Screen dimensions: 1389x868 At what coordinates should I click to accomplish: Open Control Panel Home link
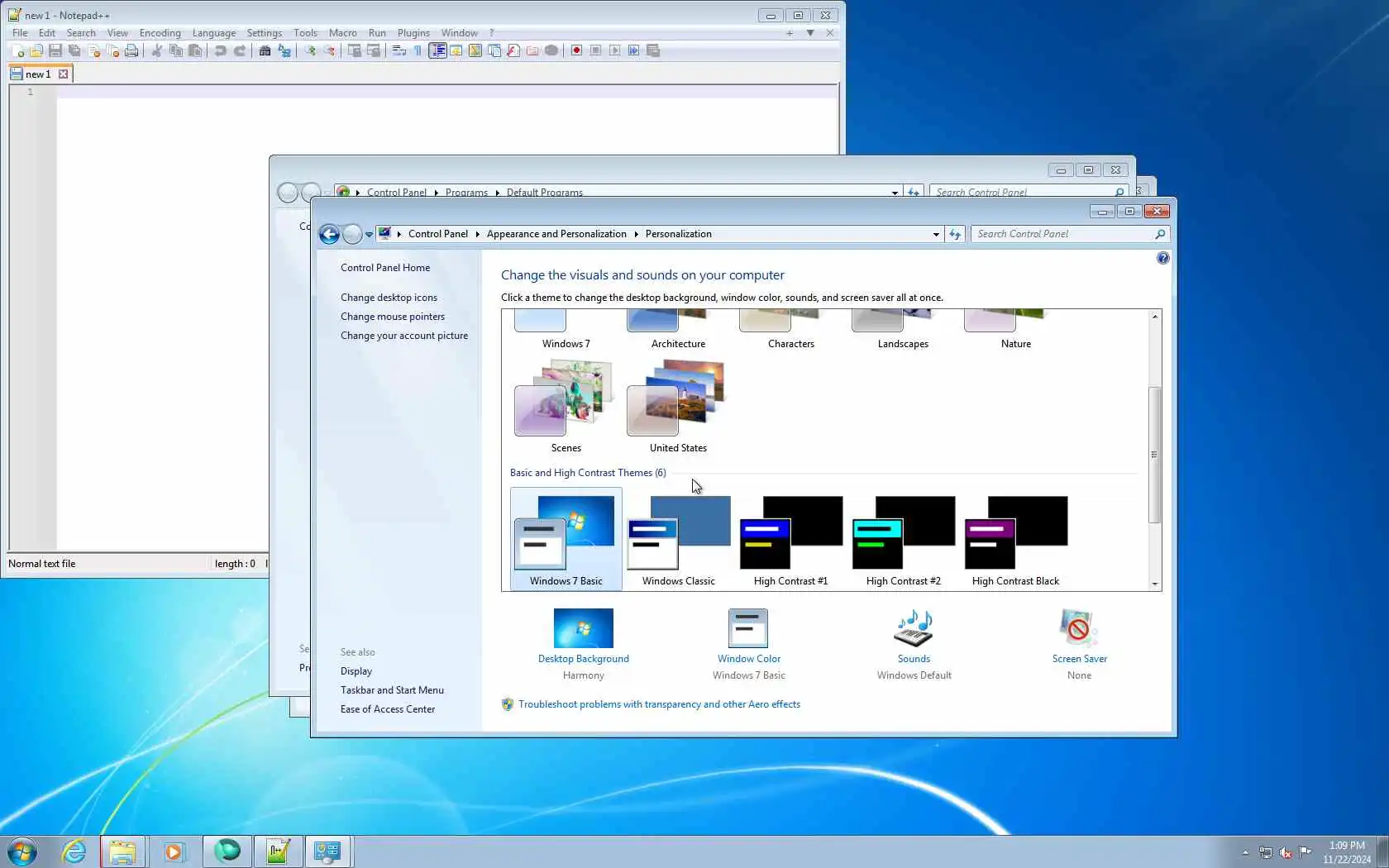pos(385,268)
